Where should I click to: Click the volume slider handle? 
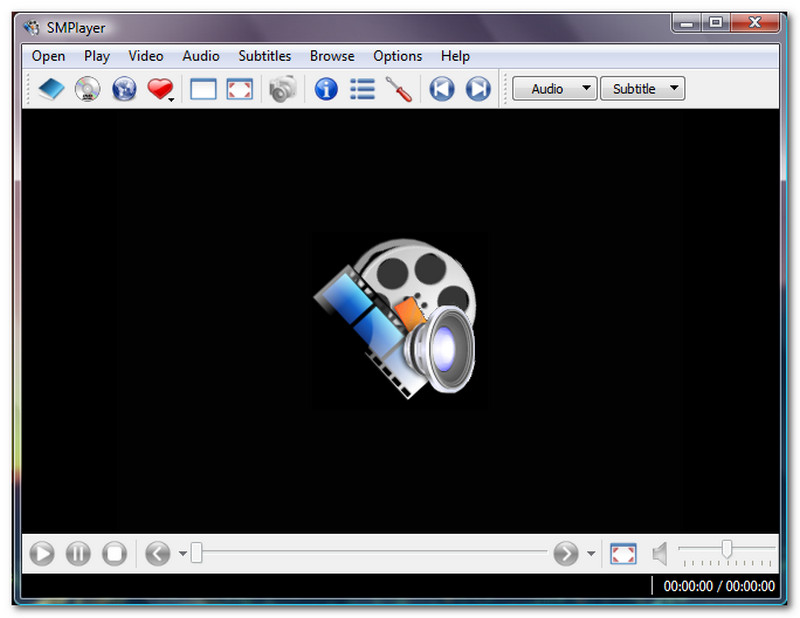click(x=727, y=549)
